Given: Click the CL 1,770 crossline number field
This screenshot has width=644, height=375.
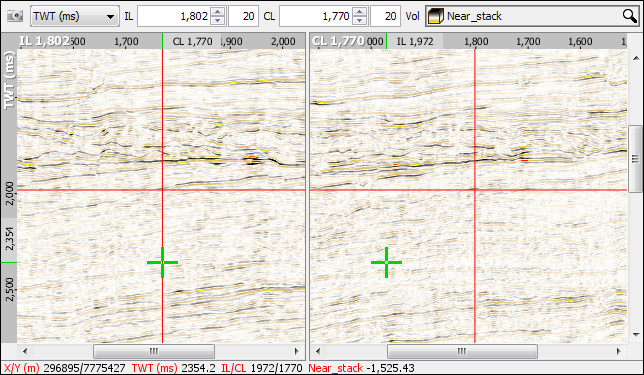Looking at the screenshot, I should click(x=316, y=16).
